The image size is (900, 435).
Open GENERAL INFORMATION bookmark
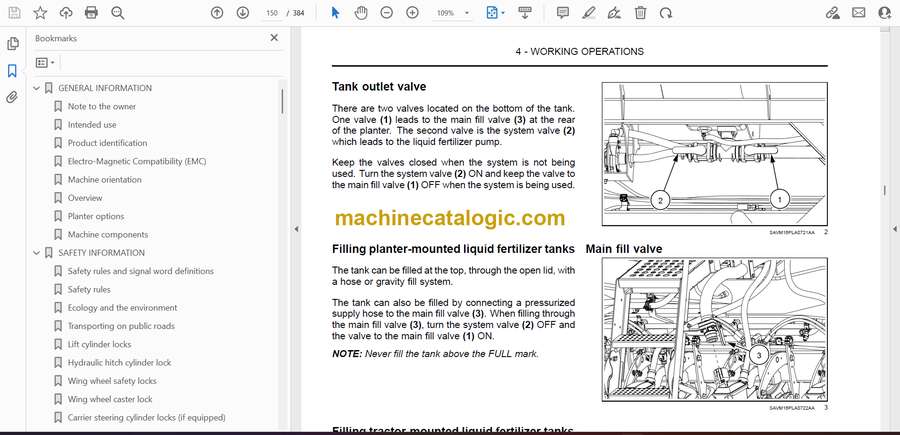coord(105,88)
